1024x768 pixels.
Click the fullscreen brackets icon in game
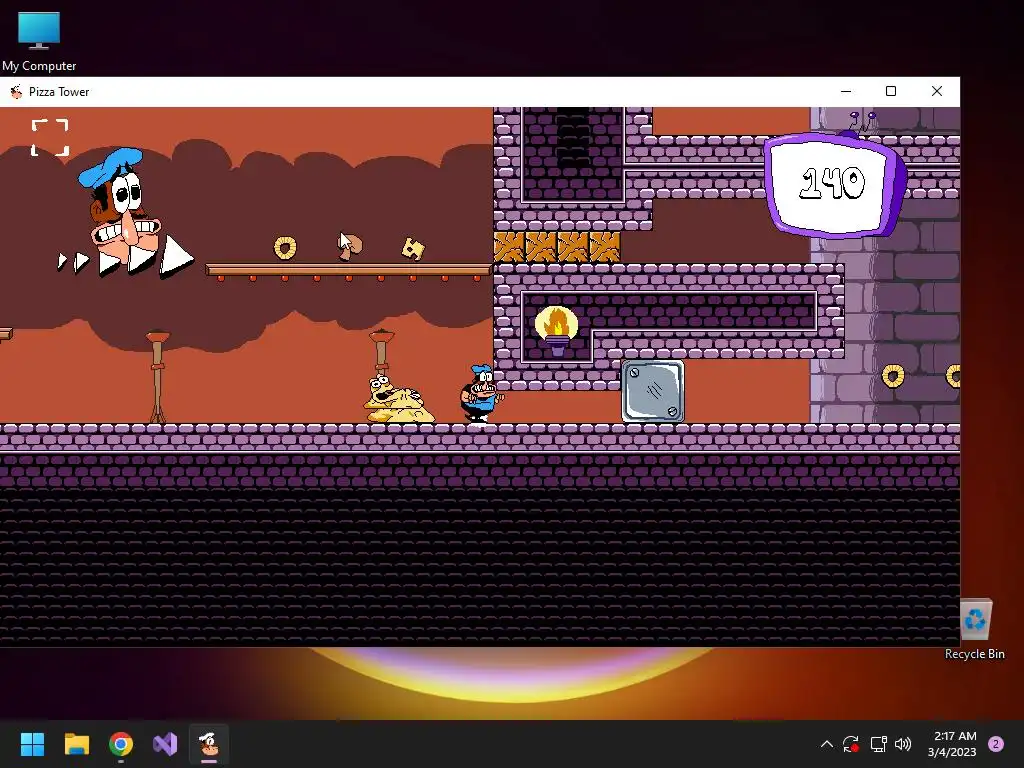click(x=50, y=138)
